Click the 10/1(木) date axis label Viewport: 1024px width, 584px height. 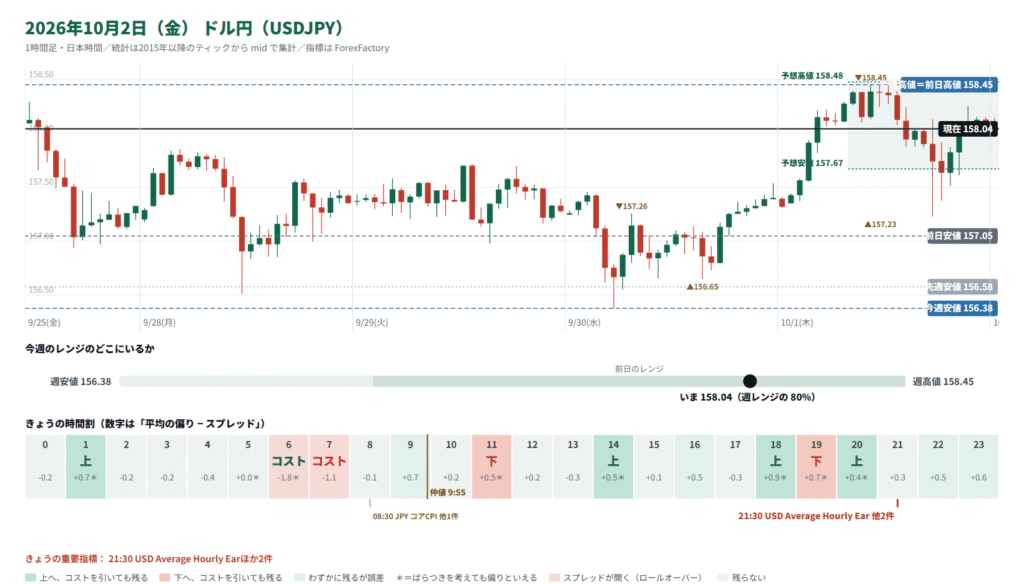[x=797, y=323]
